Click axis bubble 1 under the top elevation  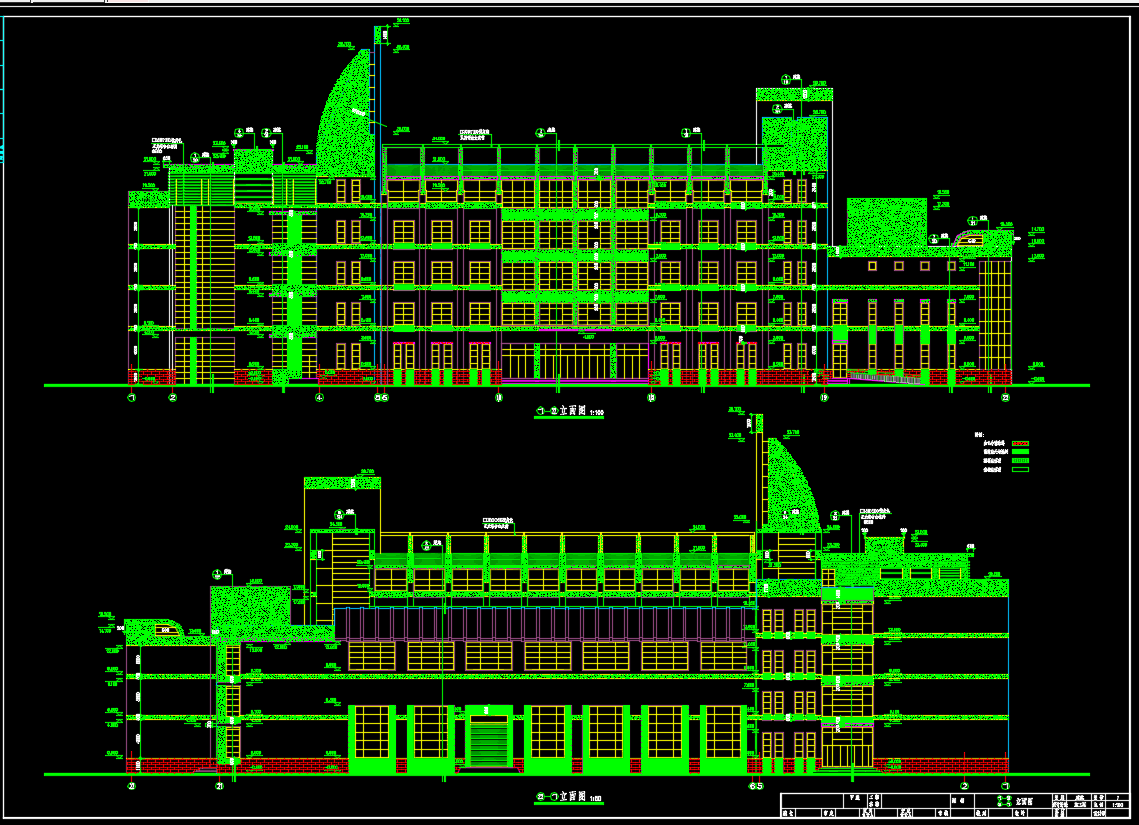(x=131, y=398)
